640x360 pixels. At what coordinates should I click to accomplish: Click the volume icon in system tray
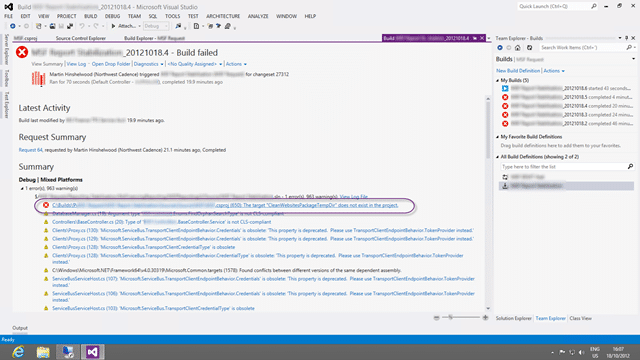(x=582, y=352)
